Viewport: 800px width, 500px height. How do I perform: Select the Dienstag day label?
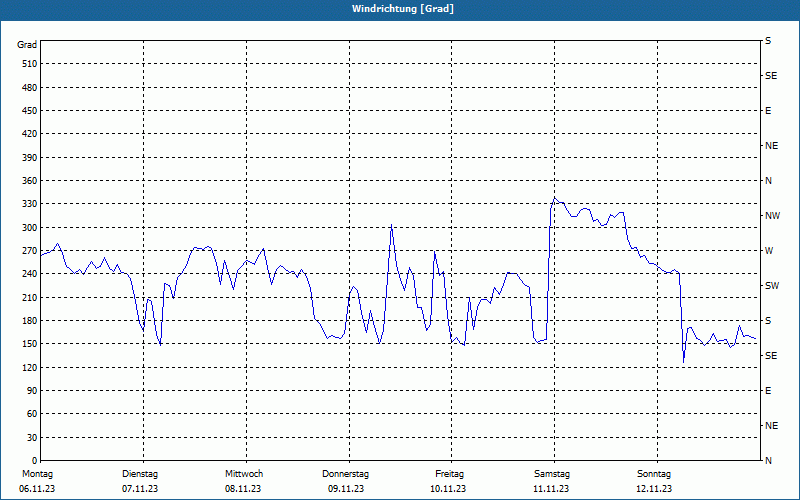click(x=140, y=474)
